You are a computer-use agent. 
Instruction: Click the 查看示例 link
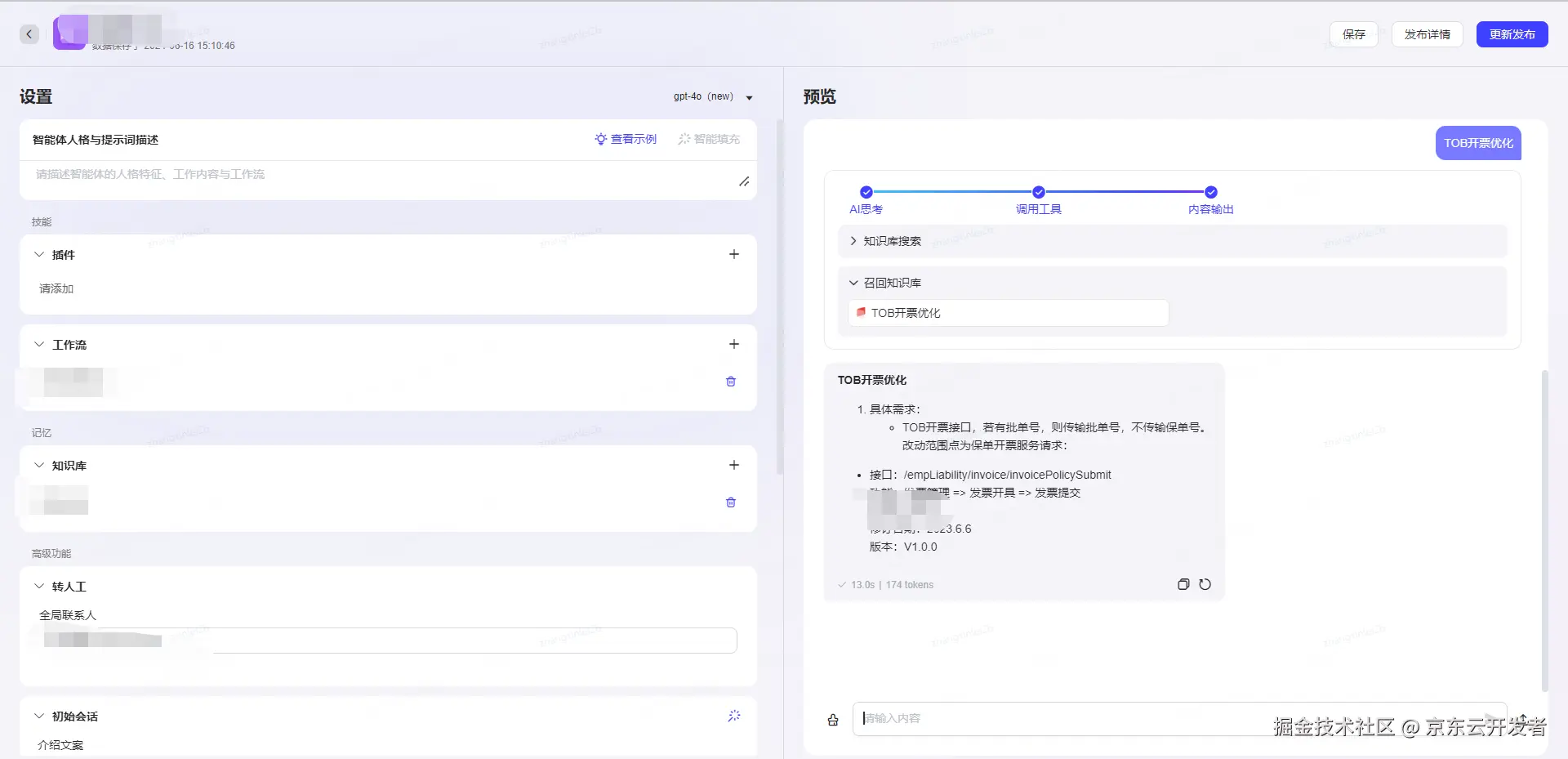click(x=626, y=140)
